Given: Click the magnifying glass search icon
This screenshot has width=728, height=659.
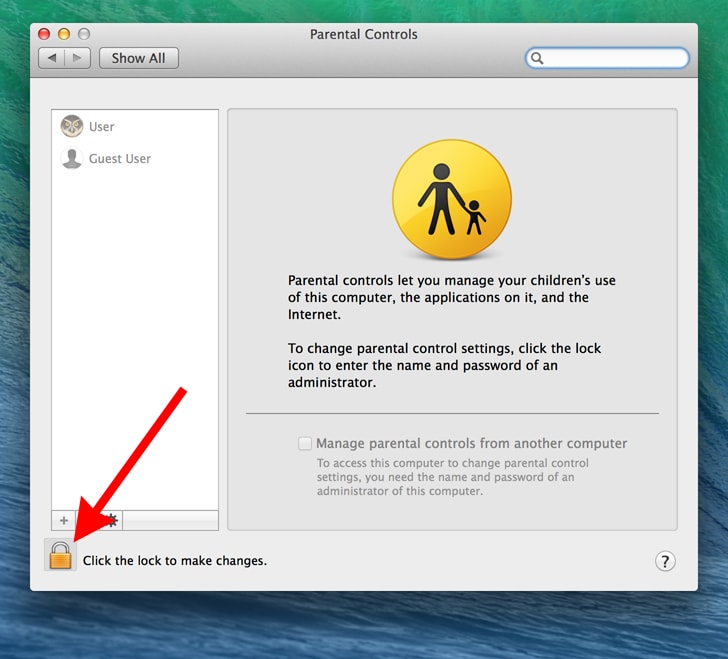Looking at the screenshot, I should coord(537,58).
